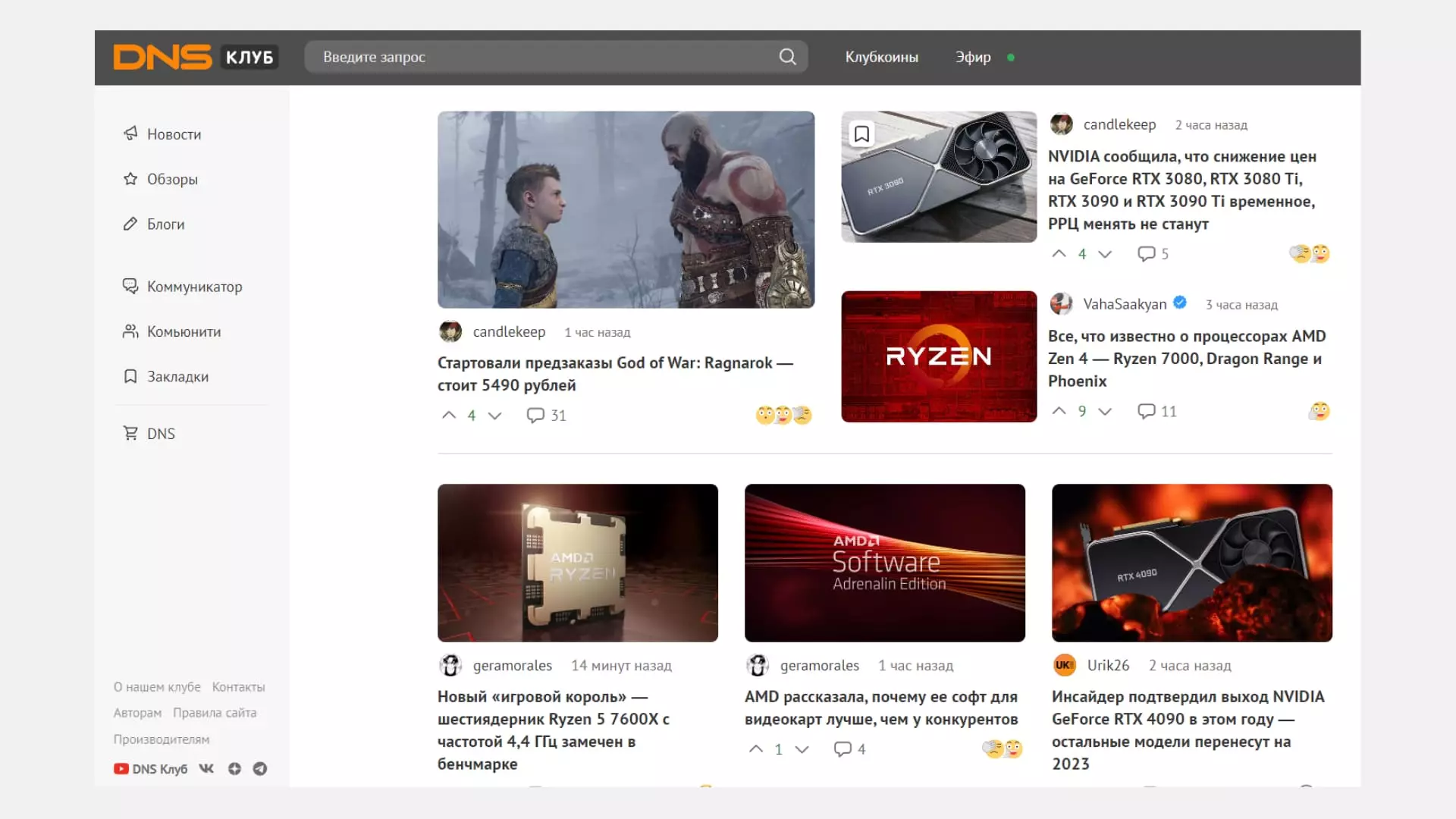This screenshot has width=1456, height=819.
Task: Open the DNS Клуб YouTube link
Action: pyautogui.click(x=150, y=769)
